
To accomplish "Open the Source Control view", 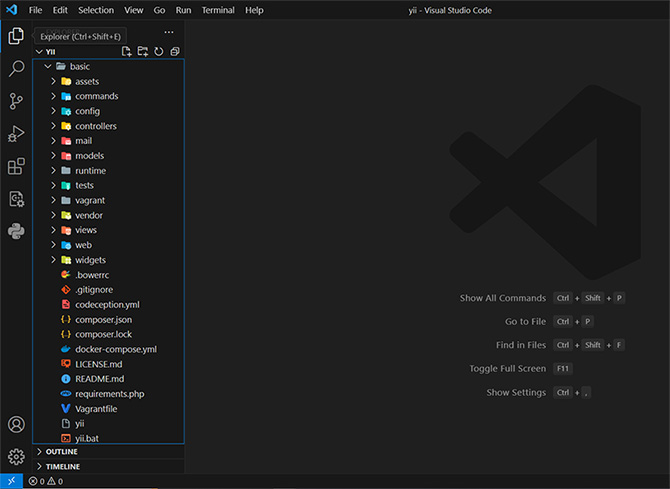I will point(16,101).
